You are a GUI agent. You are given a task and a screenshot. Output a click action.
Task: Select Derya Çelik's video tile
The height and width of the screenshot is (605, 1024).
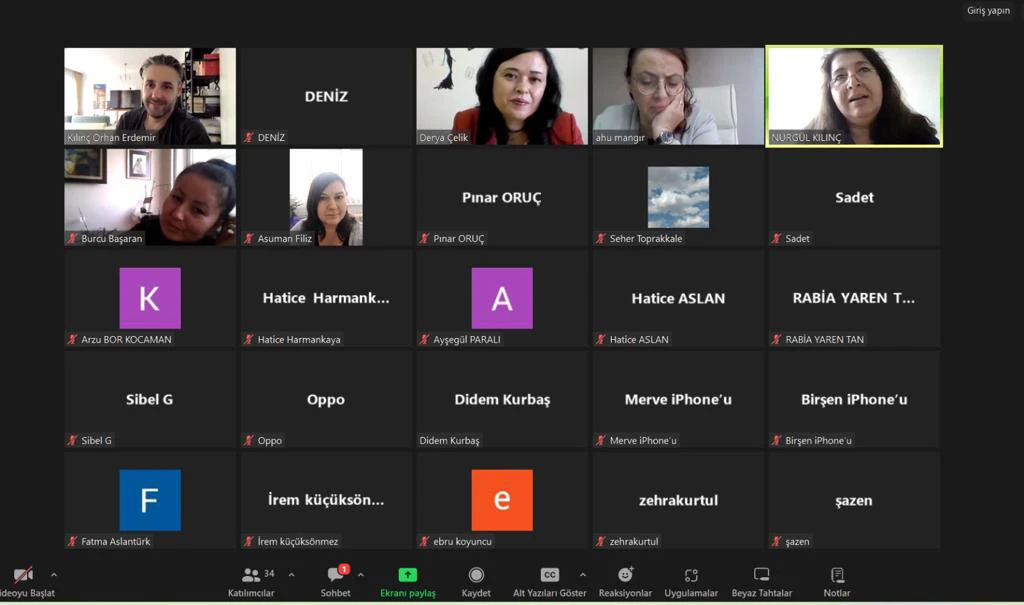(x=502, y=96)
